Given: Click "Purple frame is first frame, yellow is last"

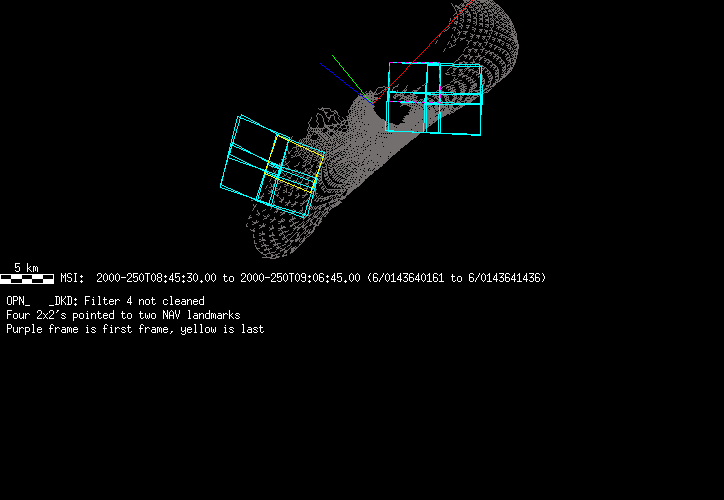Looking at the screenshot, I should (x=135, y=329).
